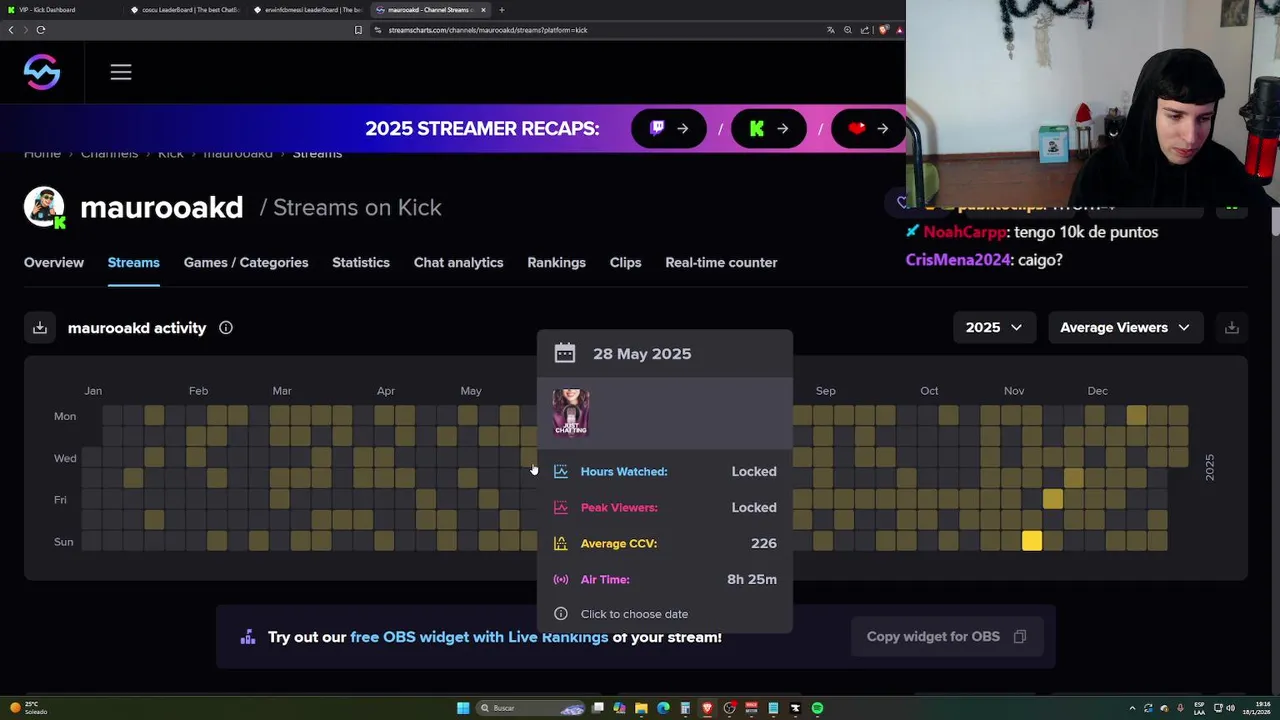This screenshot has width=1280, height=720.
Task: Click the Home breadcrumb link
Action: (42, 153)
